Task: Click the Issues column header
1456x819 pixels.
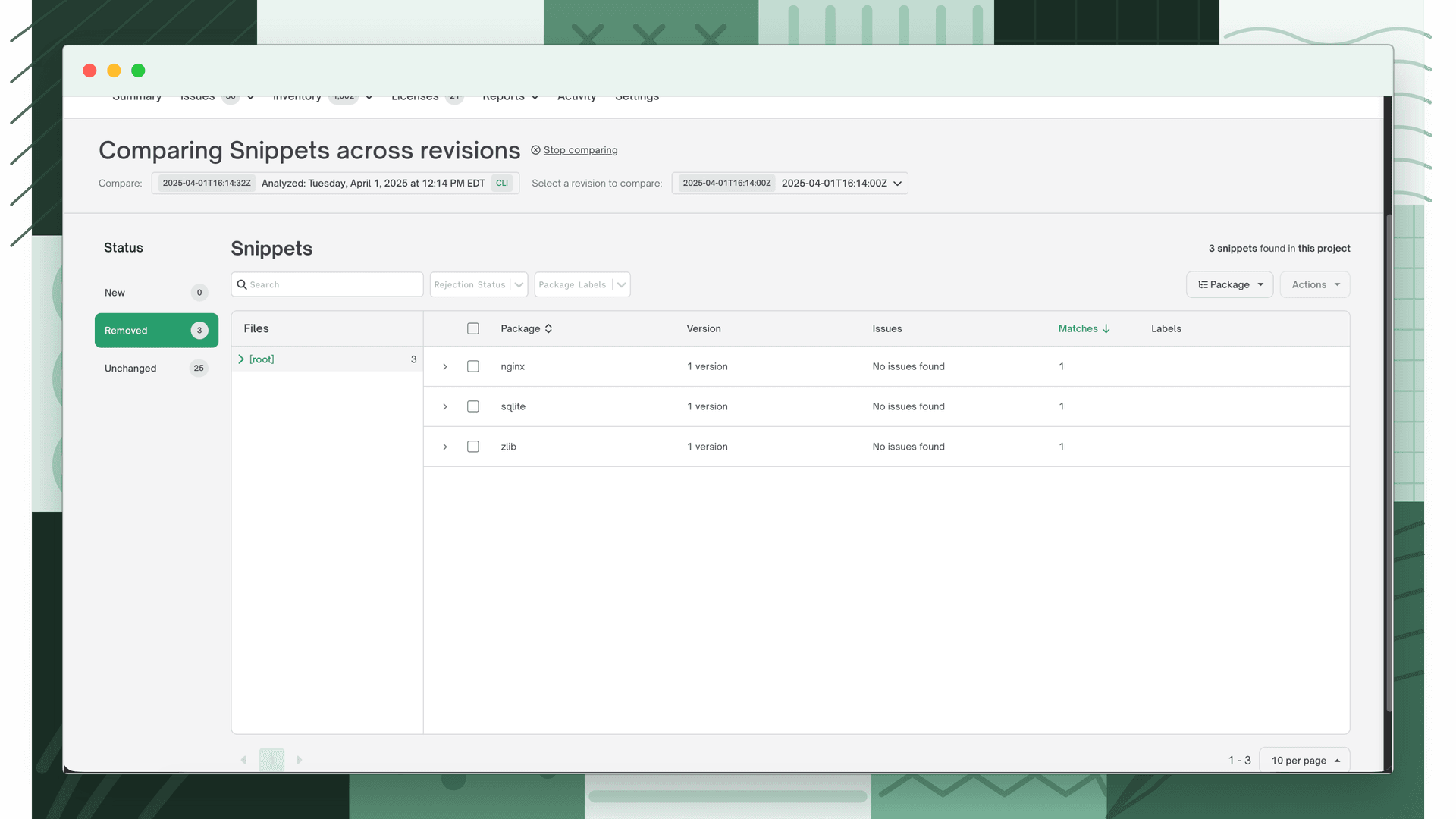Action: pos(886,328)
